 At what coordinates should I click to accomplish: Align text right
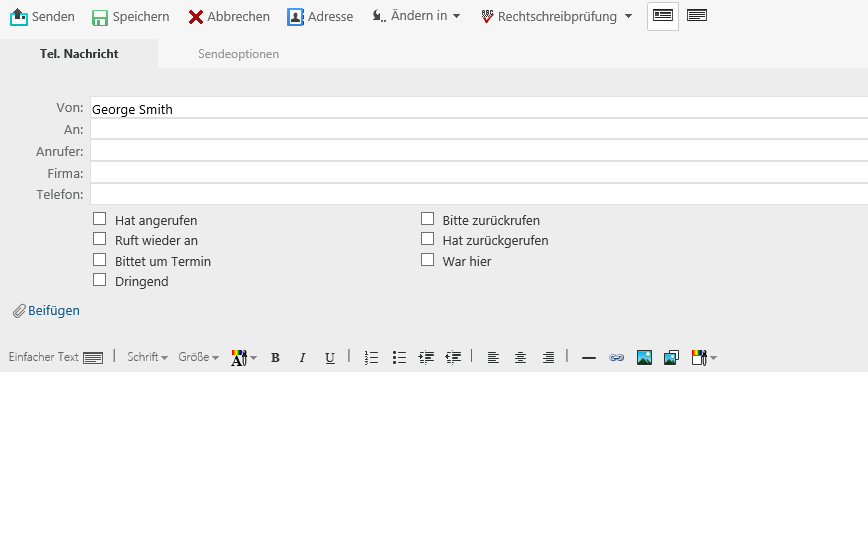pos(548,358)
